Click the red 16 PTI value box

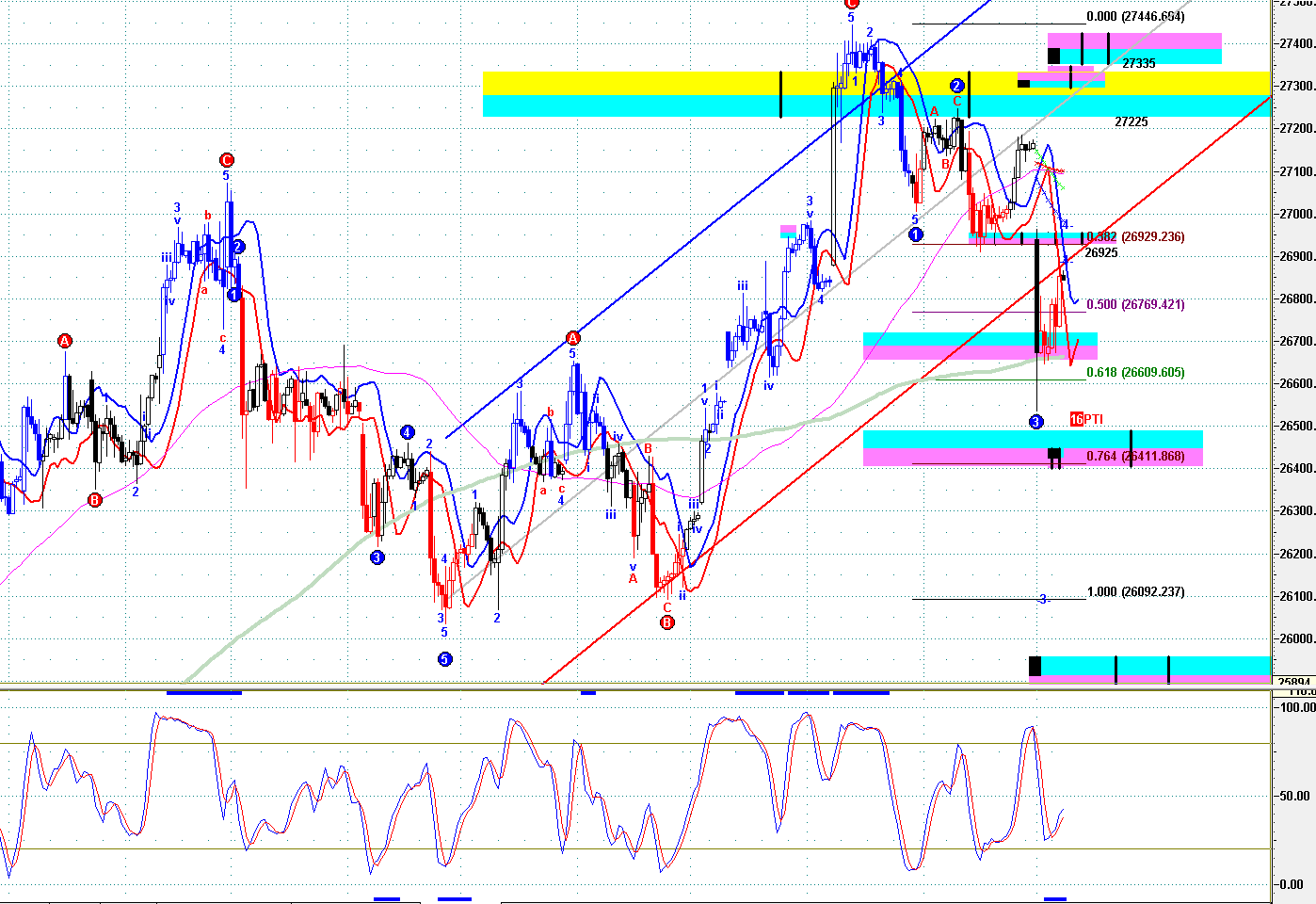pyautogui.click(x=1076, y=419)
